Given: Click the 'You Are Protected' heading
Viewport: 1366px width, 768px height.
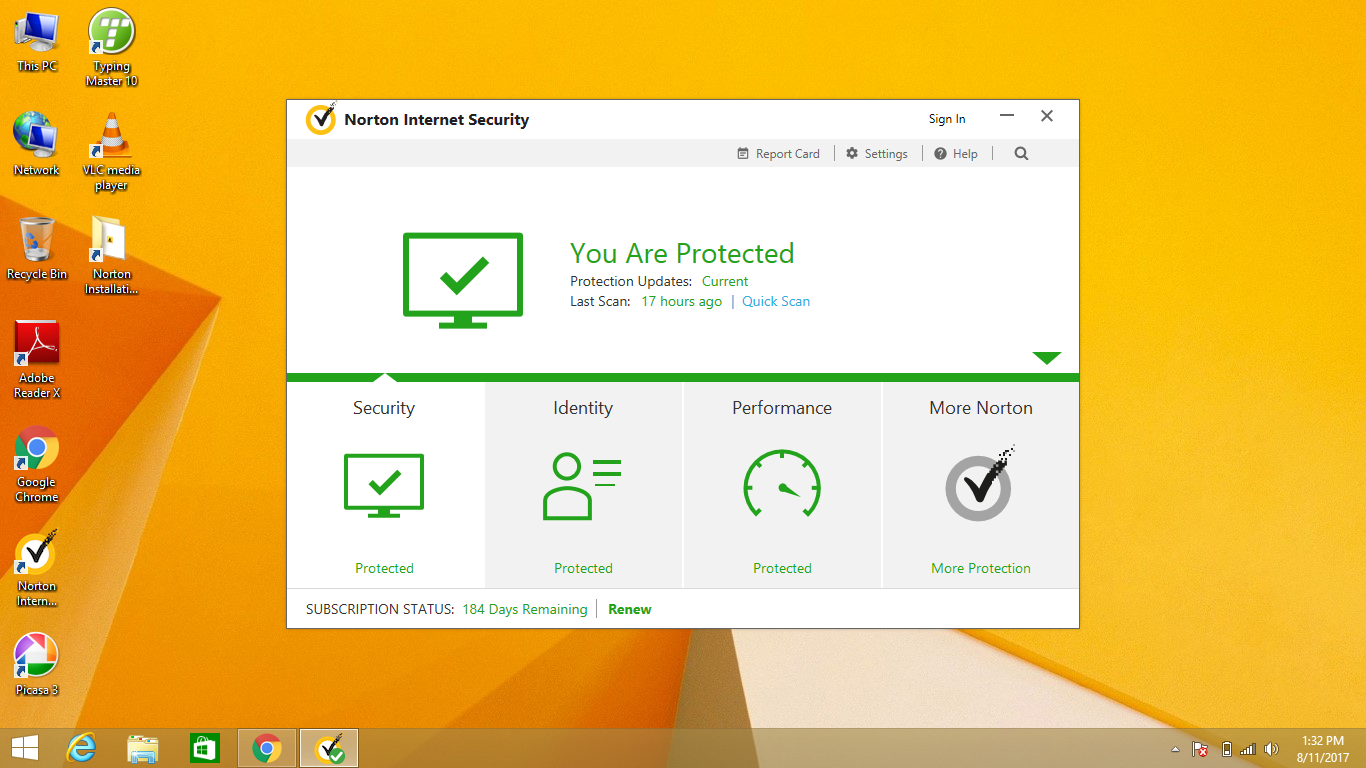Looking at the screenshot, I should (x=682, y=253).
